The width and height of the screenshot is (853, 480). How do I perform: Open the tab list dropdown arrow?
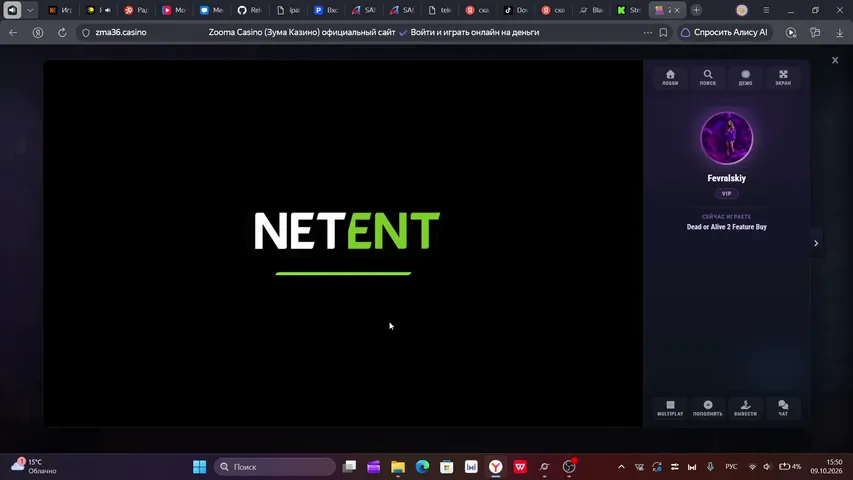click(x=30, y=10)
